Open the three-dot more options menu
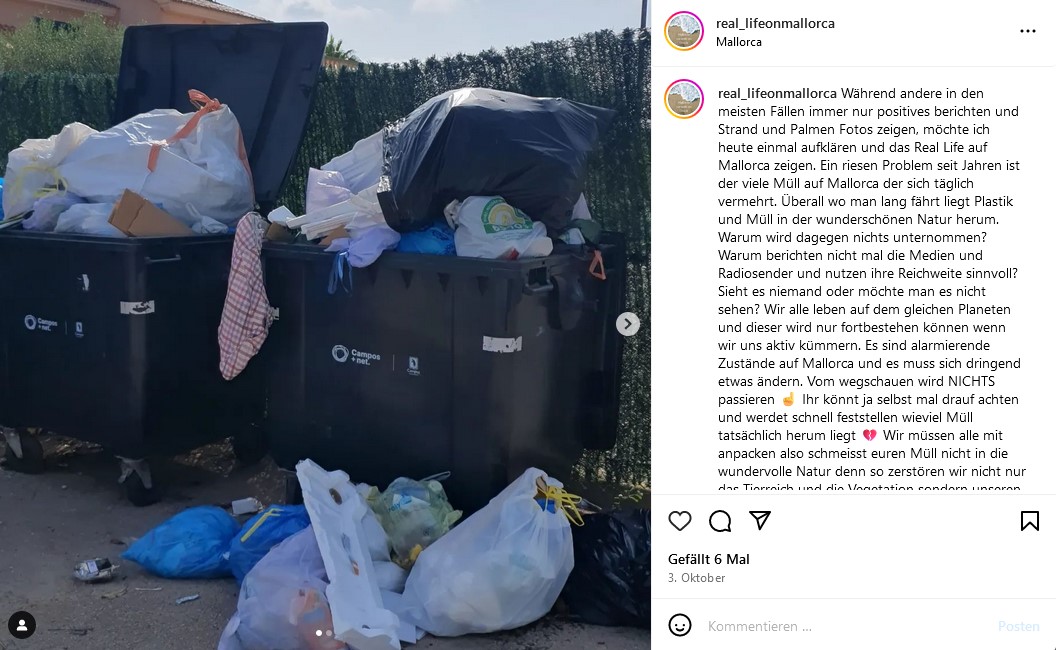The width and height of the screenshot is (1056, 650). pyautogui.click(x=1028, y=31)
